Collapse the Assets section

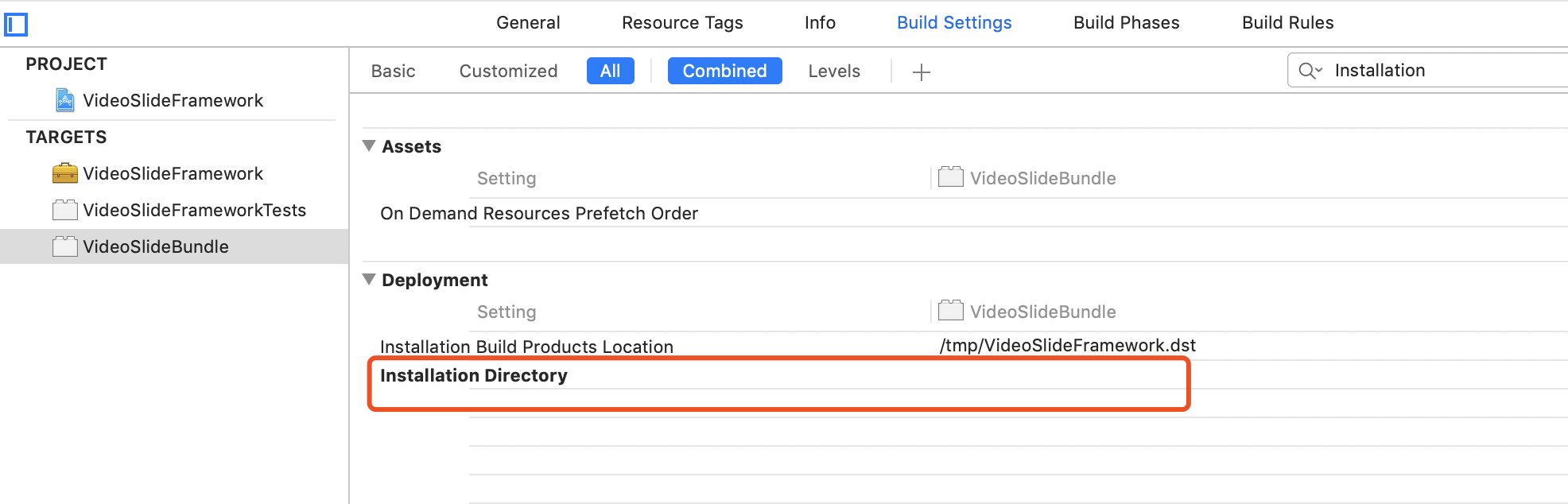(x=369, y=146)
